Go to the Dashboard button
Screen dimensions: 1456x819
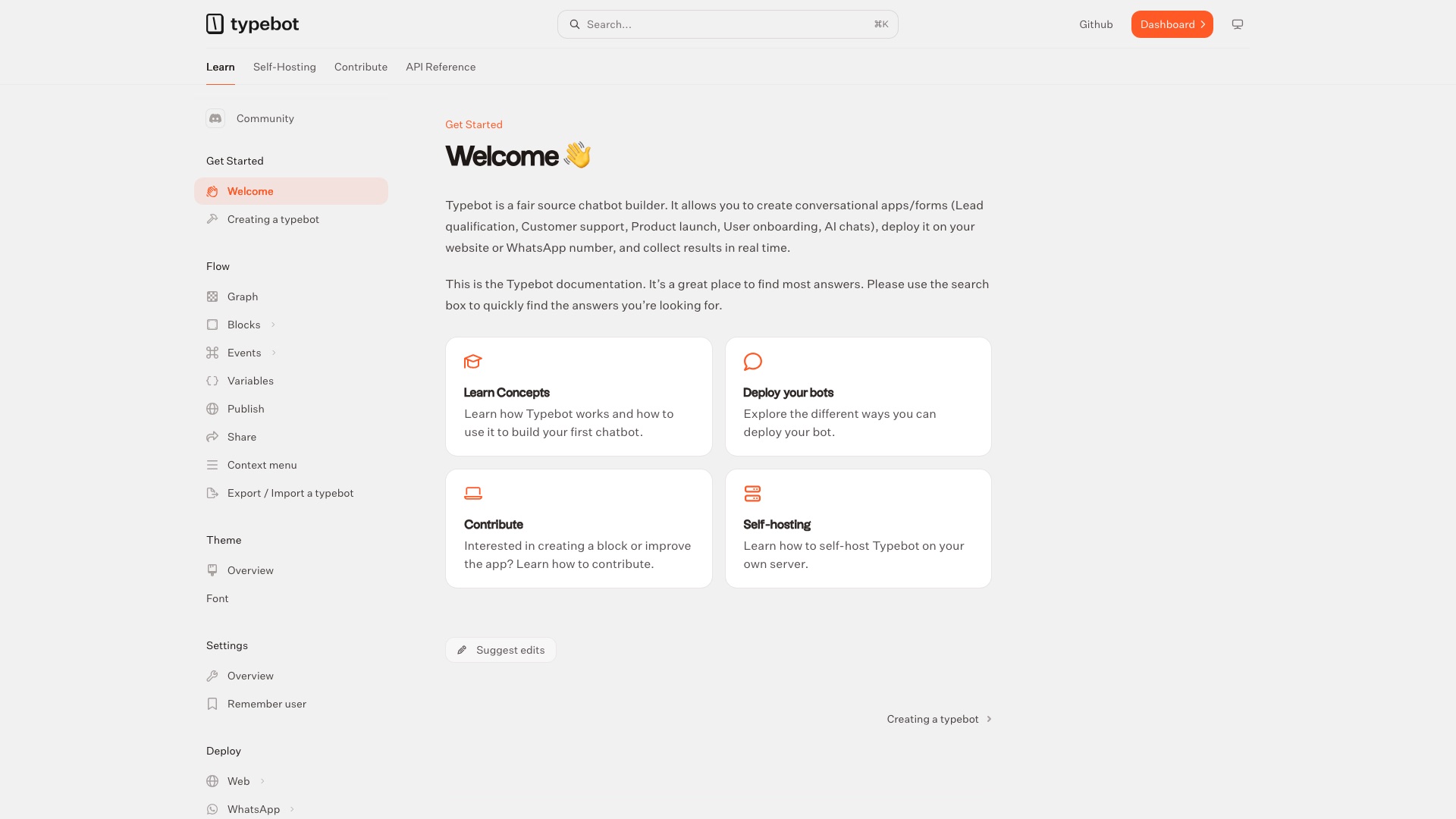(1172, 24)
